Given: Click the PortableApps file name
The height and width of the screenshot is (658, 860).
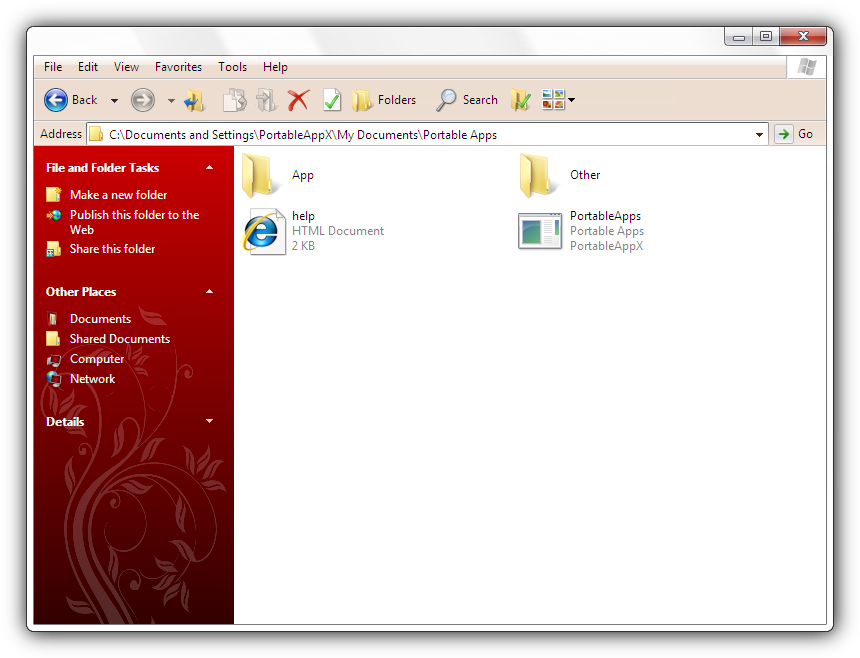Looking at the screenshot, I should coord(606,216).
